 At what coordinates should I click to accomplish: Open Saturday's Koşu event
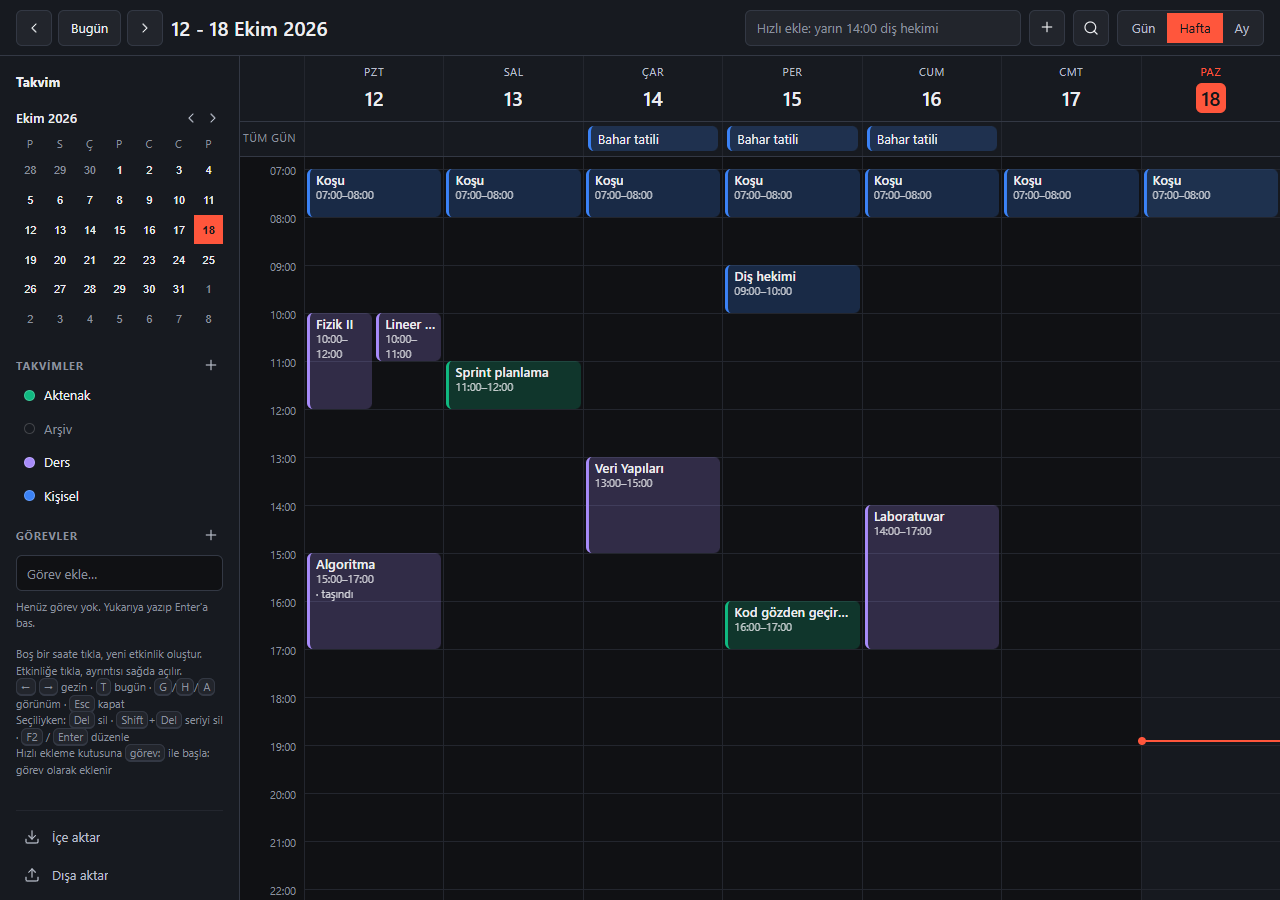(1072, 193)
